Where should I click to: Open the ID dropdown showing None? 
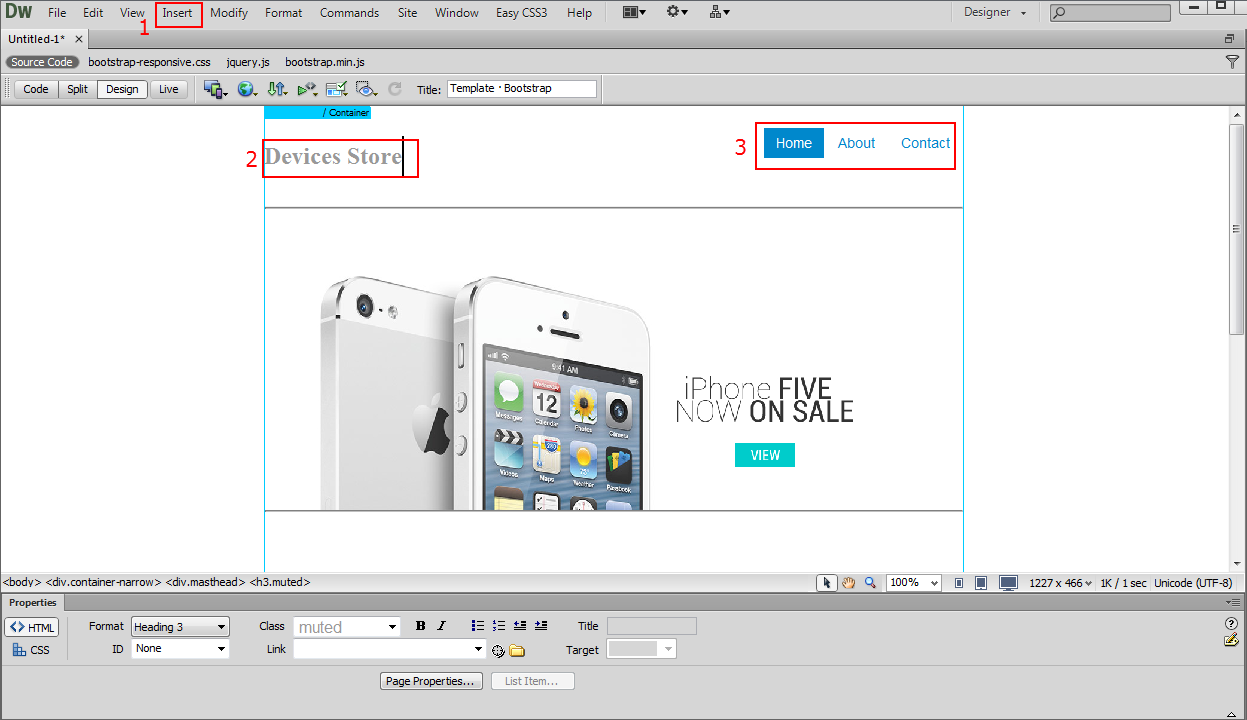(x=180, y=649)
